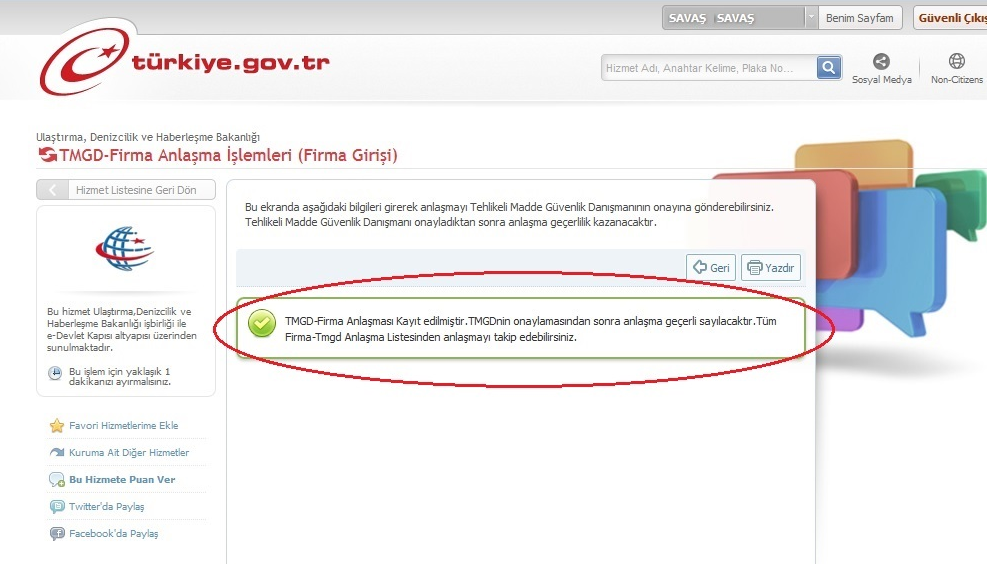
Task: Share via Facebook'da Paylaş
Action: 113,533
